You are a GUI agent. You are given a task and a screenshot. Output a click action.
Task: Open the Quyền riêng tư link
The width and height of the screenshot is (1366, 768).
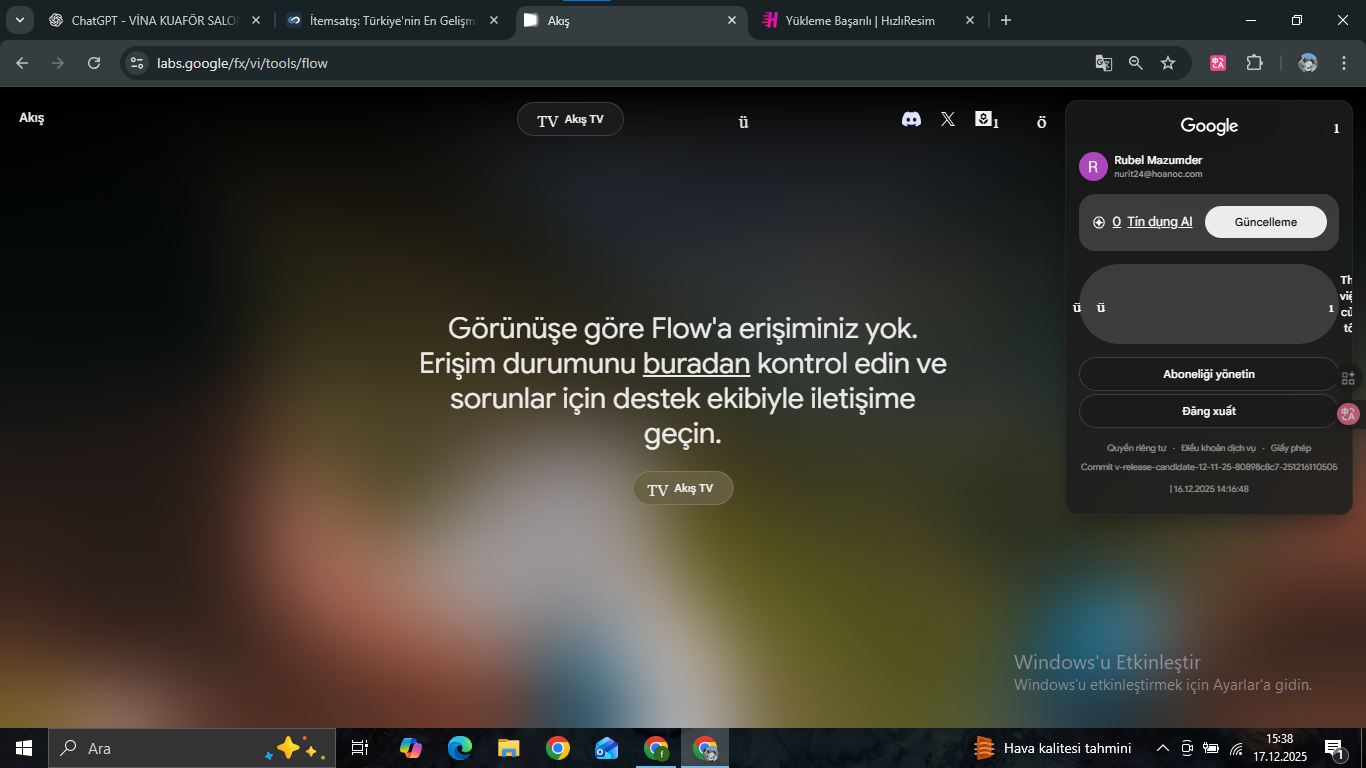point(1136,448)
